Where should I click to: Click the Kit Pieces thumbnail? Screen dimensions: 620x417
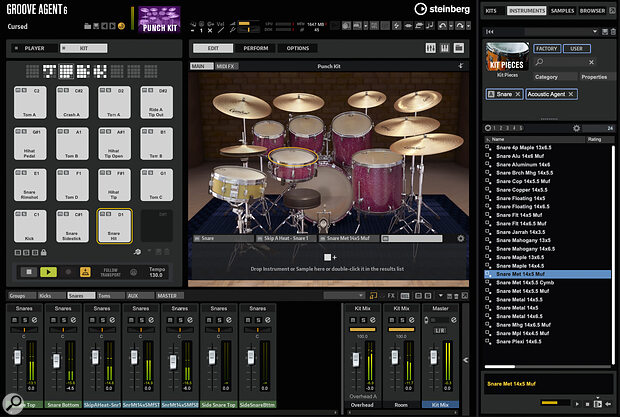(x=507, y=57)
